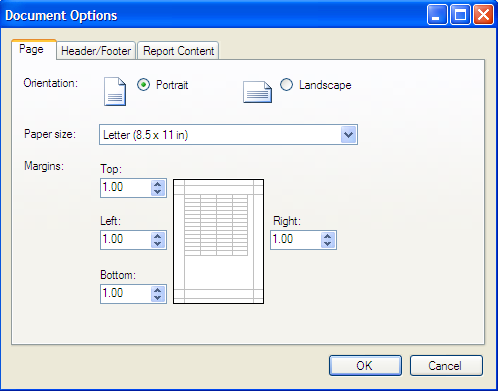This screenshot has height=391, width=498.
Task: Click the Letter (8.5 x 11 in) combo box
Action: tap(228, 135)
